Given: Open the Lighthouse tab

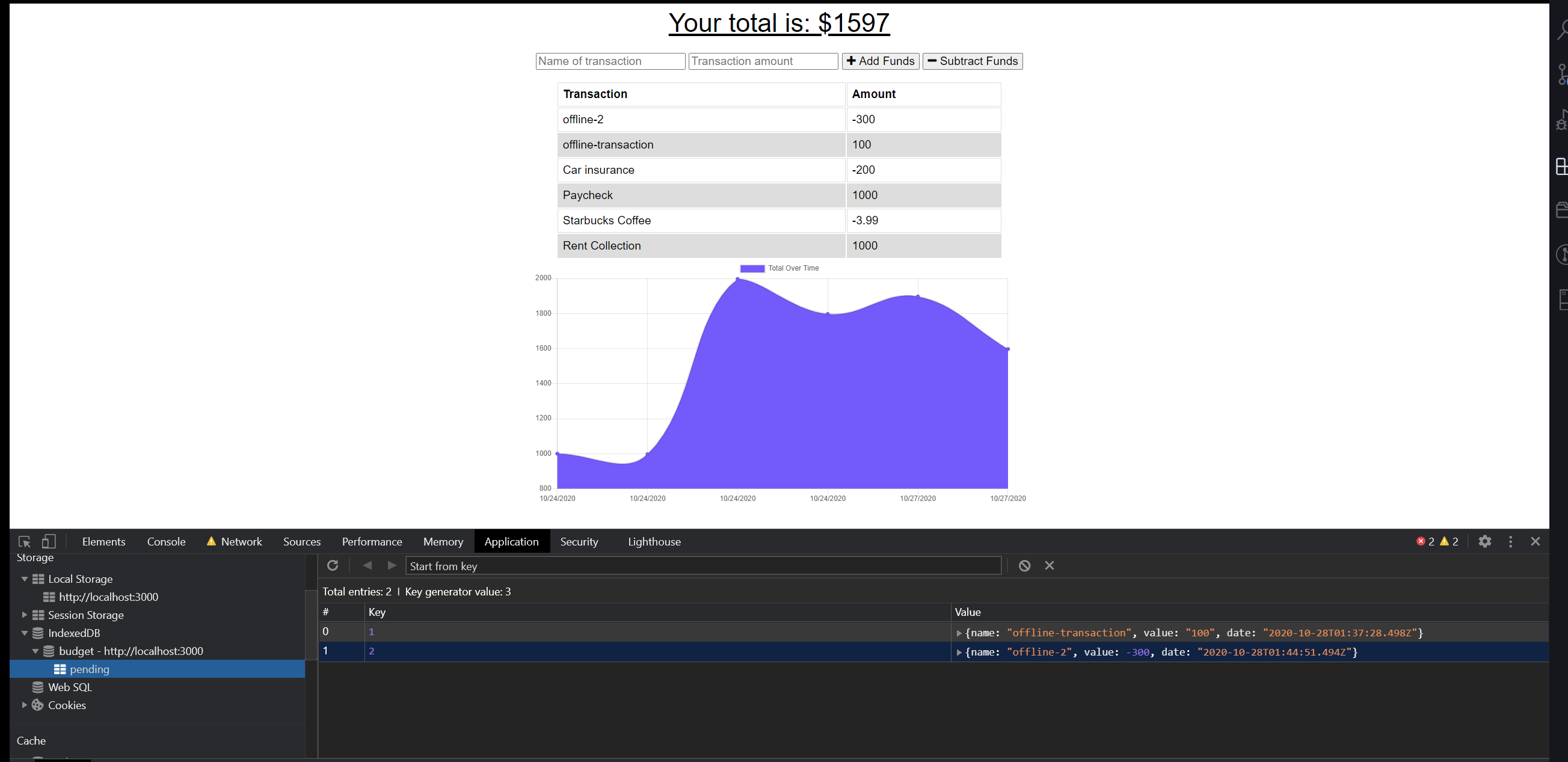Looking at the screenshot, I should click(654, 542).
